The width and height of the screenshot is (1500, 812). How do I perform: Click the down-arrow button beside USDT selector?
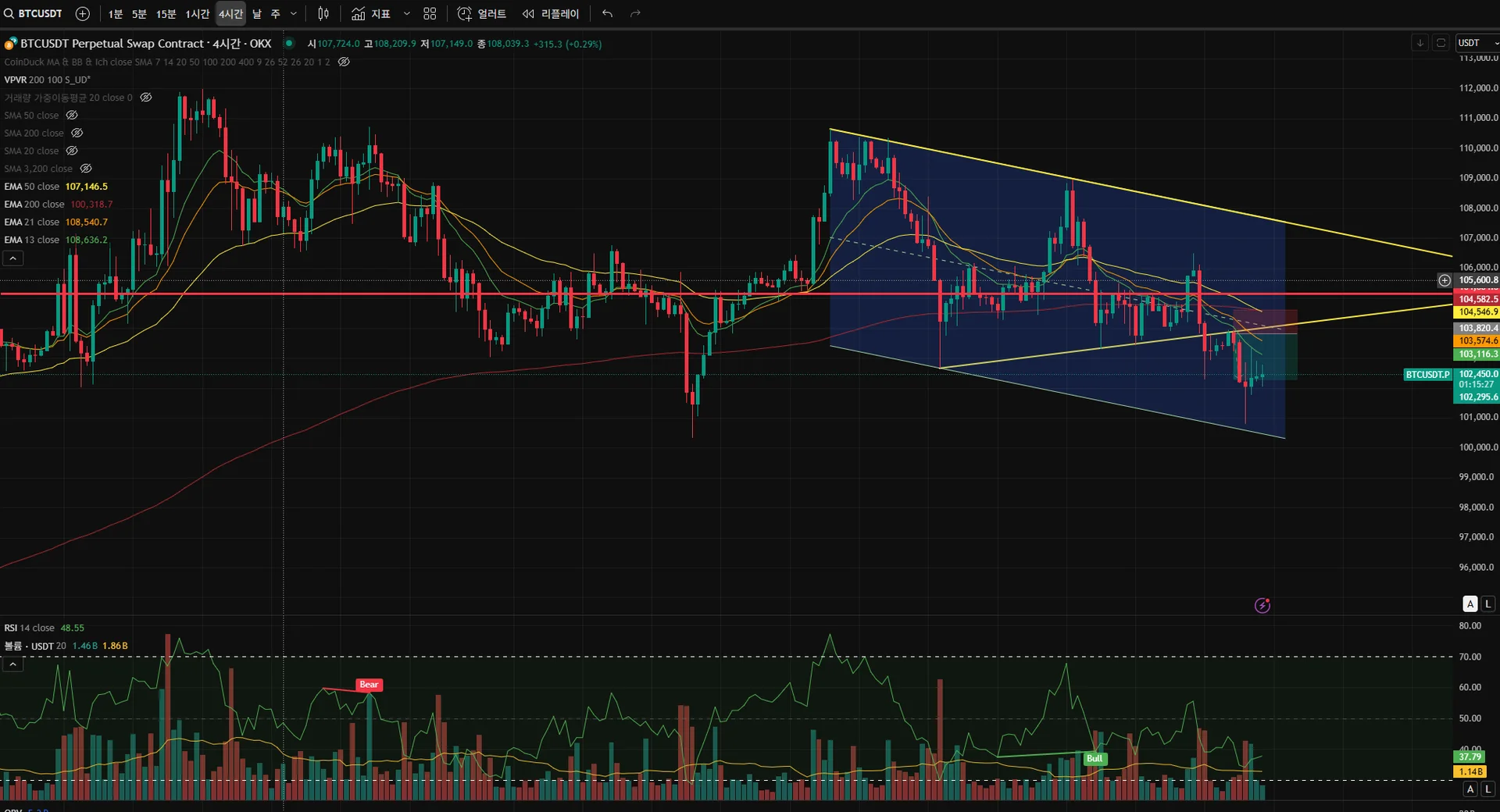pyautogui.click(x=1420, y=43)
